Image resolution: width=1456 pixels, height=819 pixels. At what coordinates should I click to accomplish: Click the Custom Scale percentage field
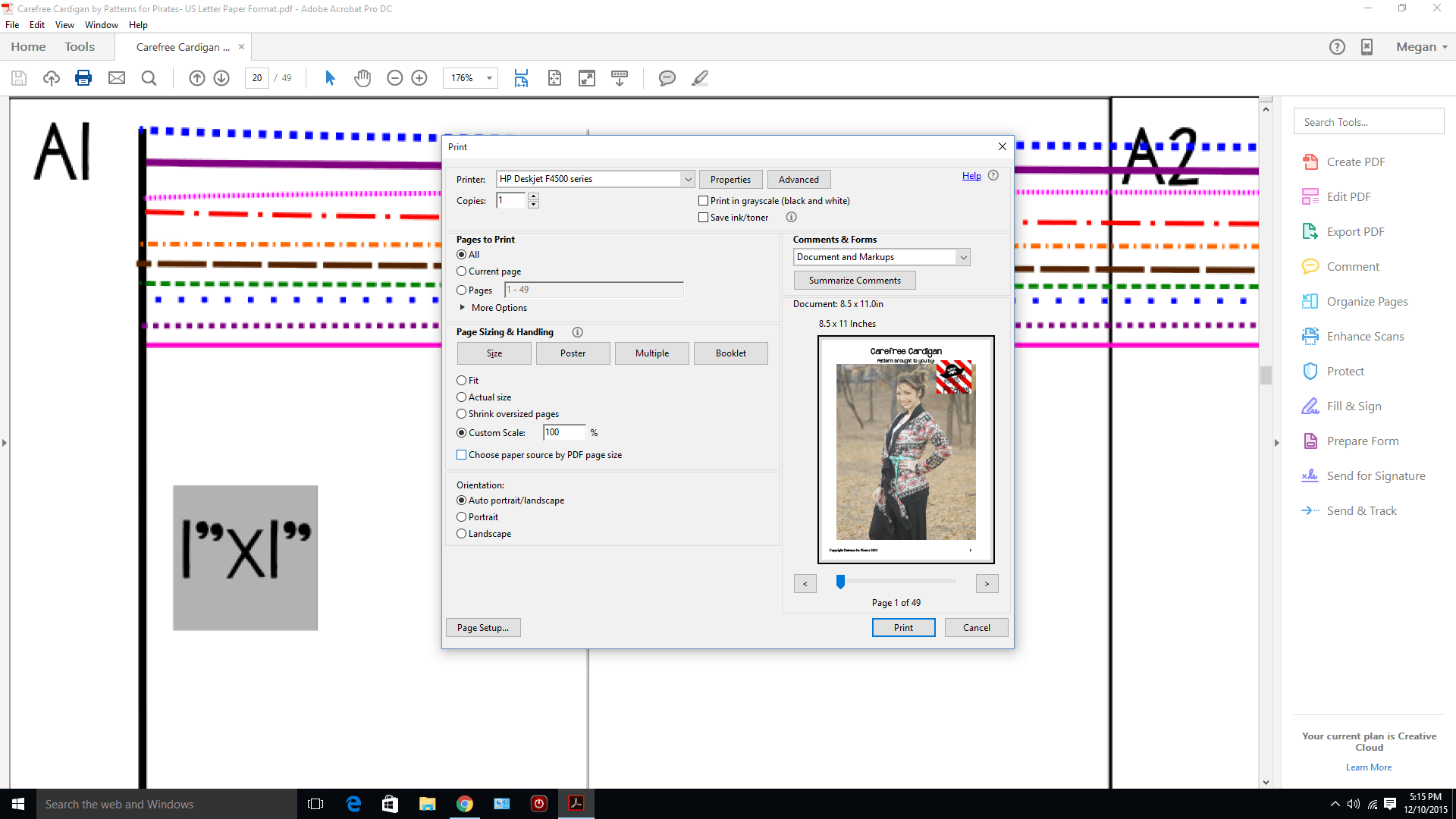[x=563, y=433]
